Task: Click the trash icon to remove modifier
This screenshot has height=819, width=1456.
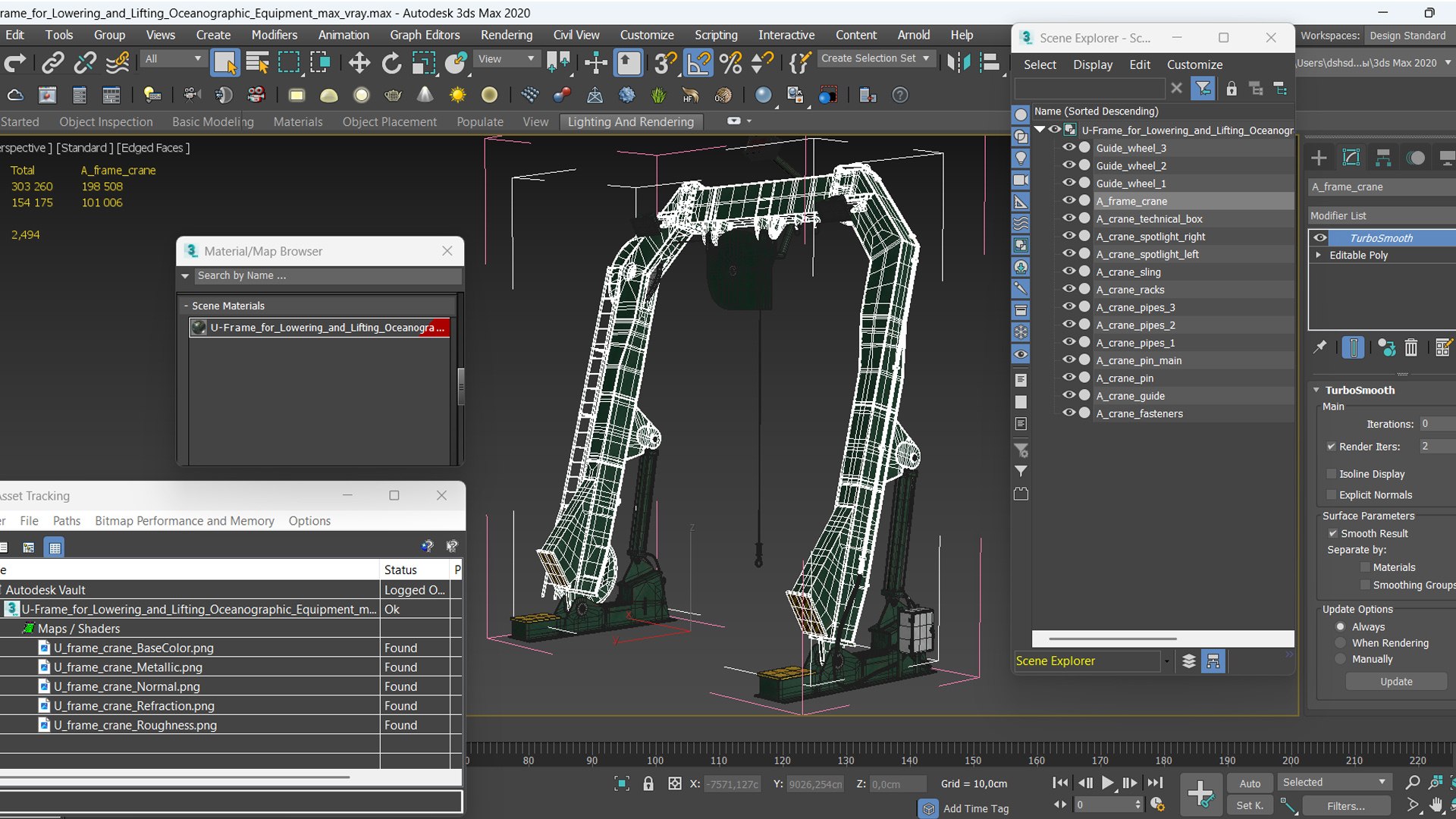Action: click(x=1410, y=347)
